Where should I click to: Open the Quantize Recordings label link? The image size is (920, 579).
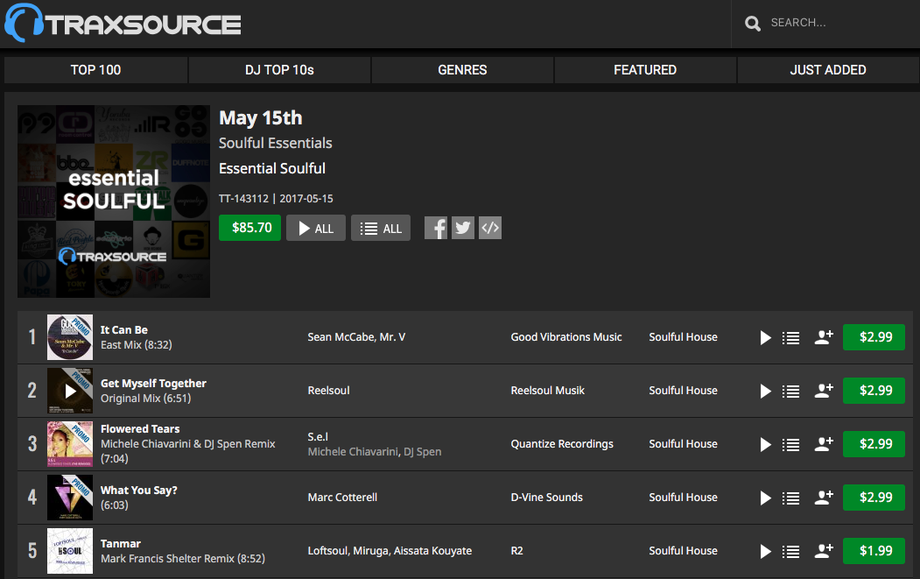tap(562, 444)
